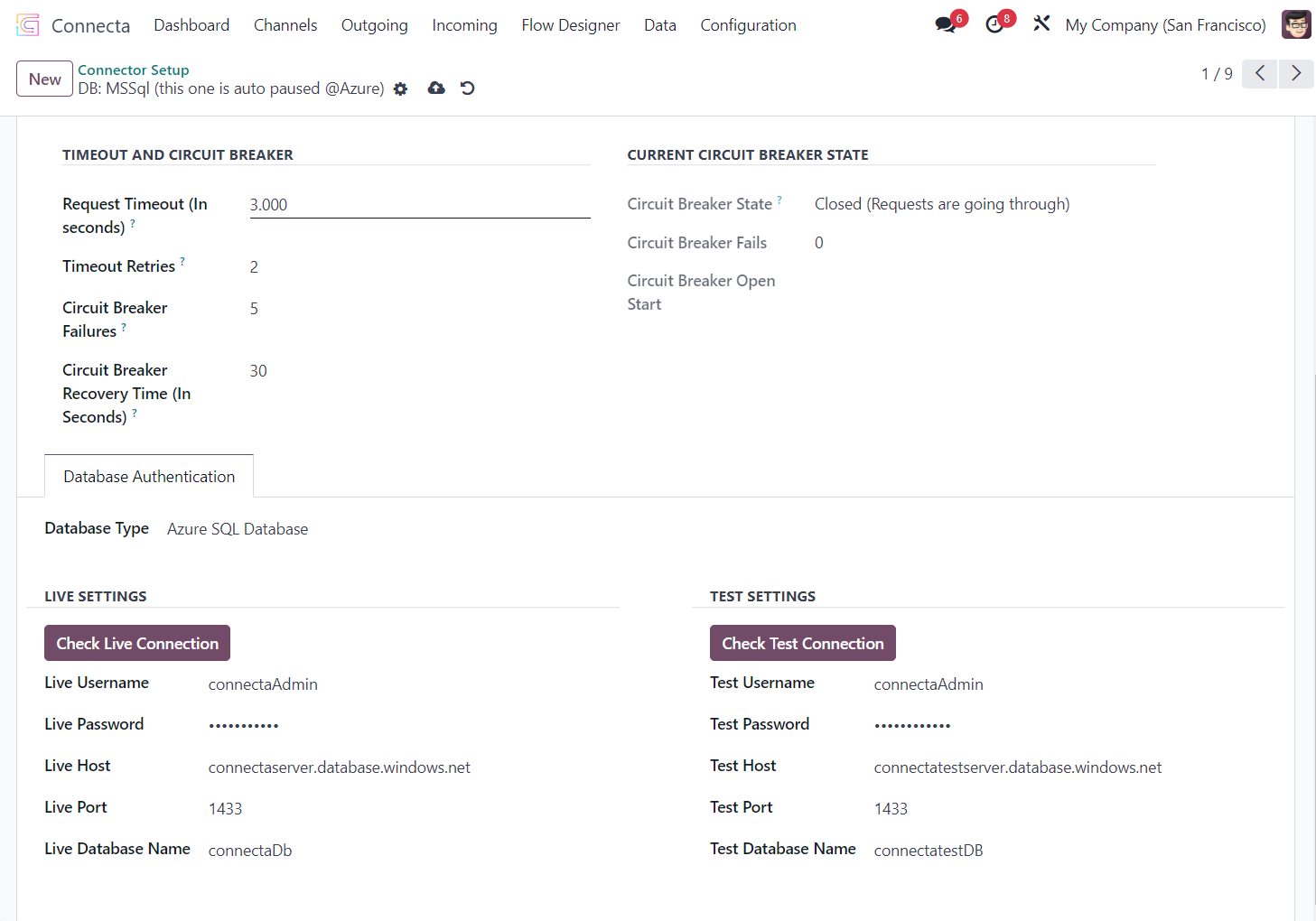Open the Database Type selection field
The width and height of the screenshot is (1316, 921).
(238, 529)
